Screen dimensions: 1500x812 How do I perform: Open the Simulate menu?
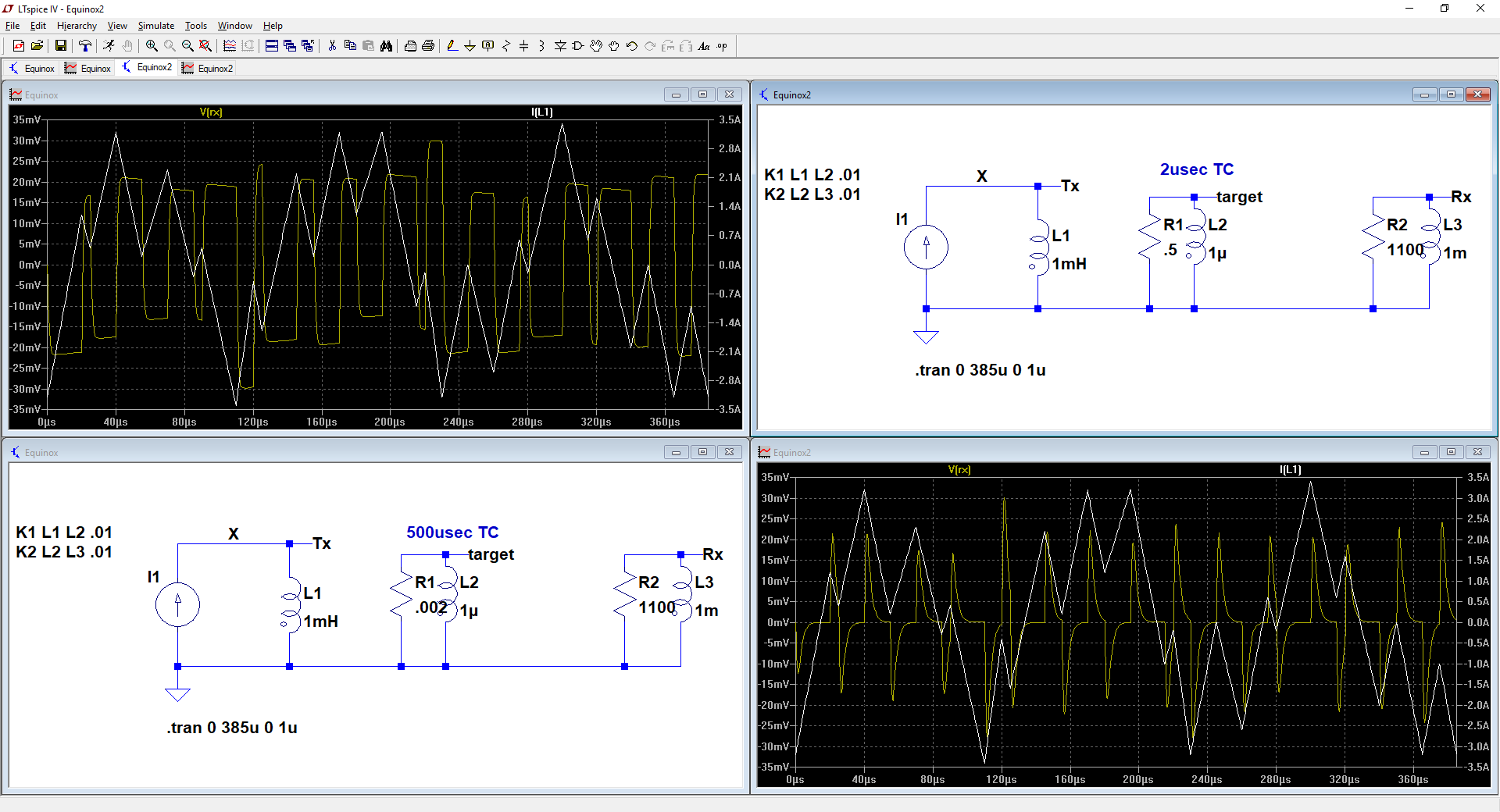tap(155, 26)
